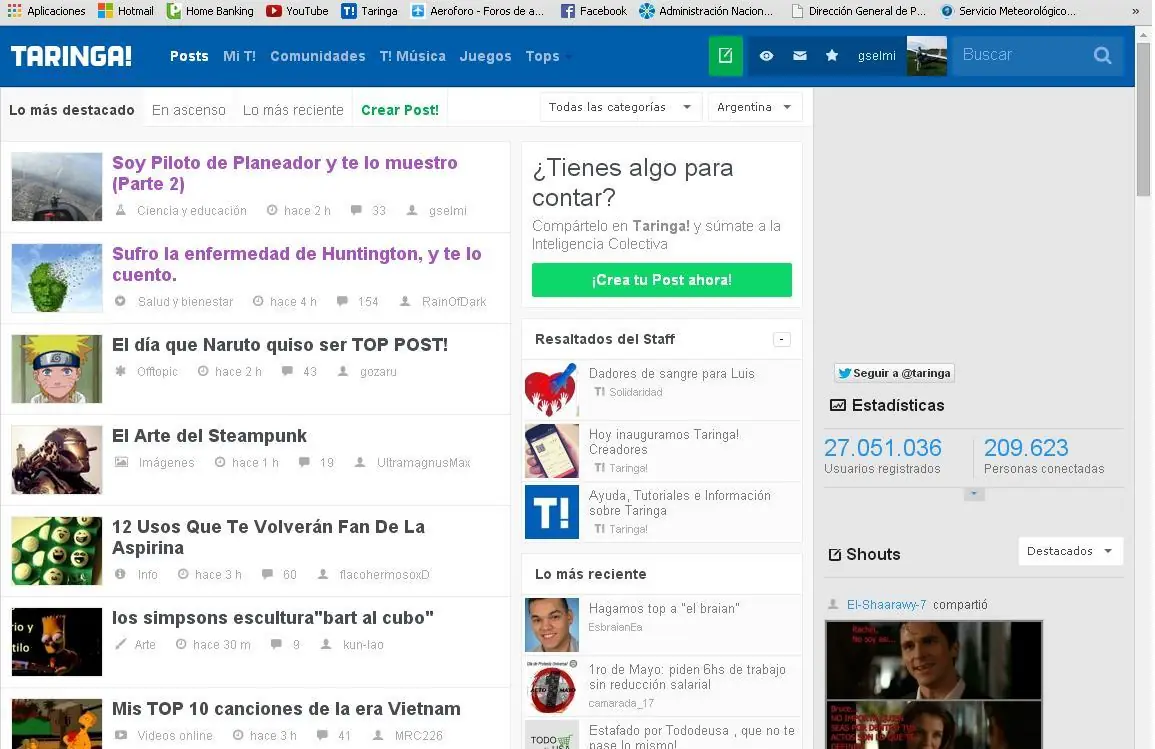Open 12 Usos de la Aspirina post
This screenshot has width=1155, height=749.
268,537
